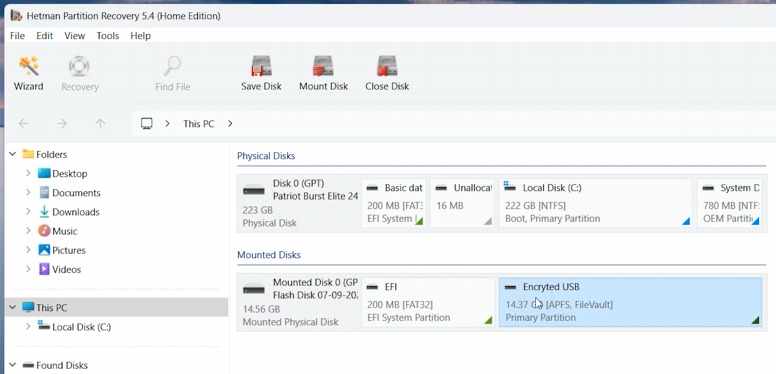Click the Close Disk toolbar button
776x374 pixels.
coord(387,73)
